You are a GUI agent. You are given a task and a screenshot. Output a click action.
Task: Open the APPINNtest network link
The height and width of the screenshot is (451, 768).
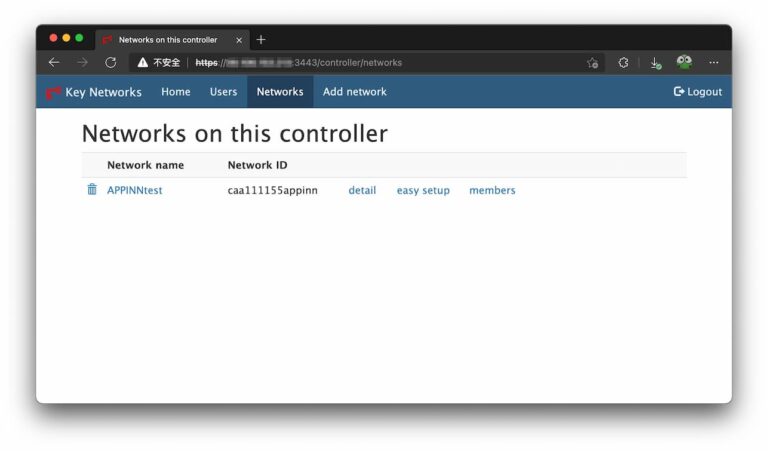pyautogui.click(x=134, y=190)
